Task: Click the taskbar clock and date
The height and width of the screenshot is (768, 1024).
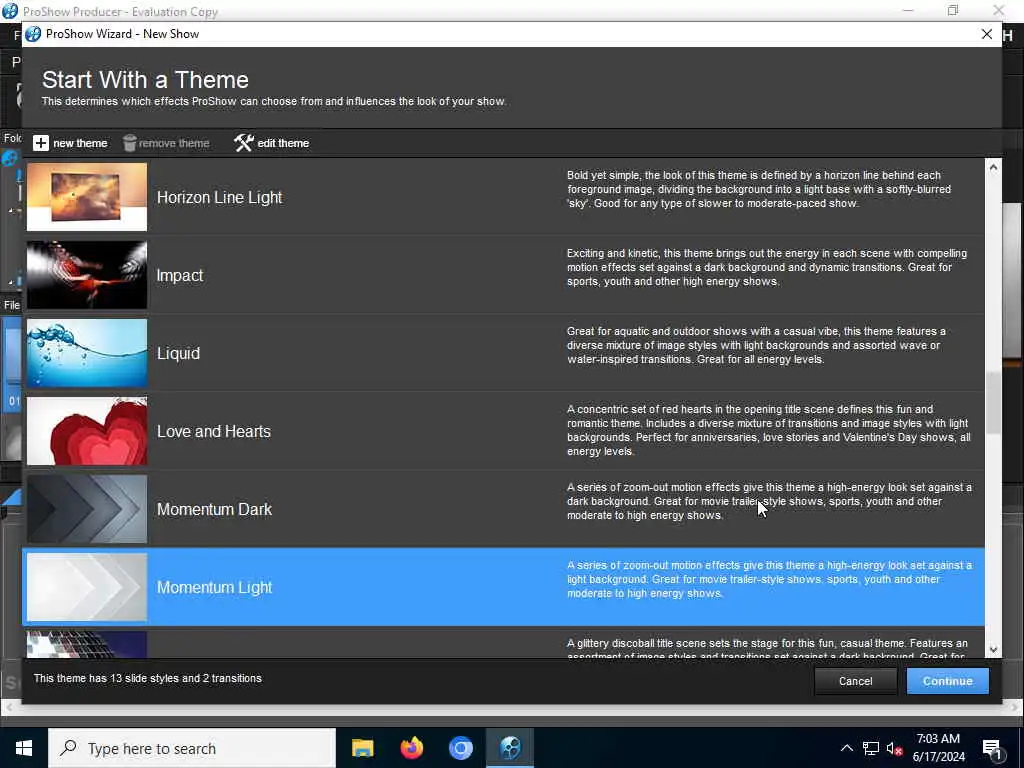Action: [x=939, y=748]
